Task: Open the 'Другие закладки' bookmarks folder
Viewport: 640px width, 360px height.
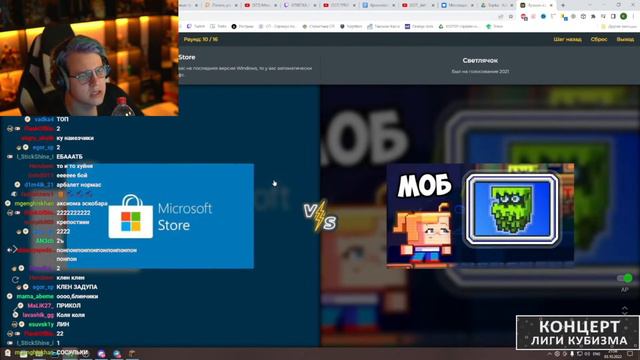Action: pos(619,27)
